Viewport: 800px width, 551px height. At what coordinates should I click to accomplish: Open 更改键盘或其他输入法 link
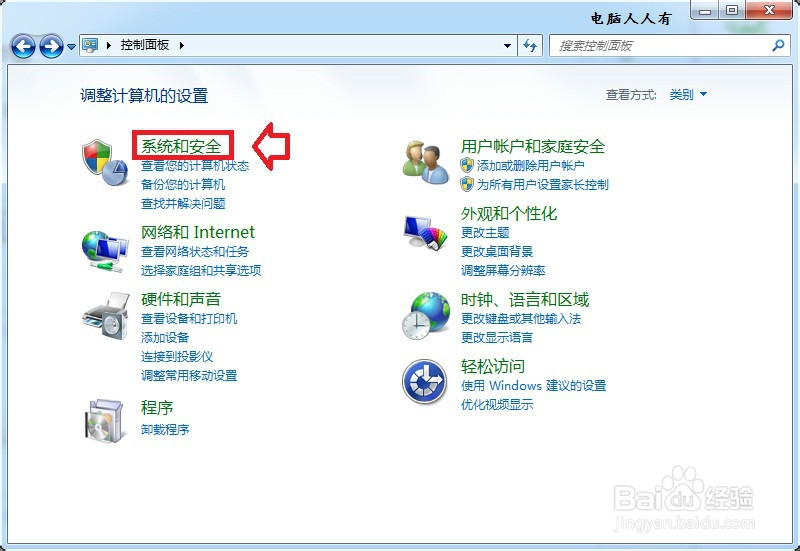521,318
